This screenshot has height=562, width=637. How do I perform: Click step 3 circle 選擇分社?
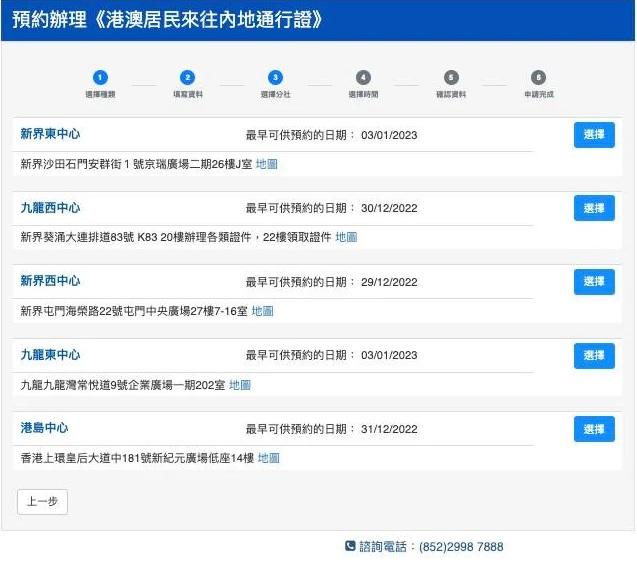(275, 77)
